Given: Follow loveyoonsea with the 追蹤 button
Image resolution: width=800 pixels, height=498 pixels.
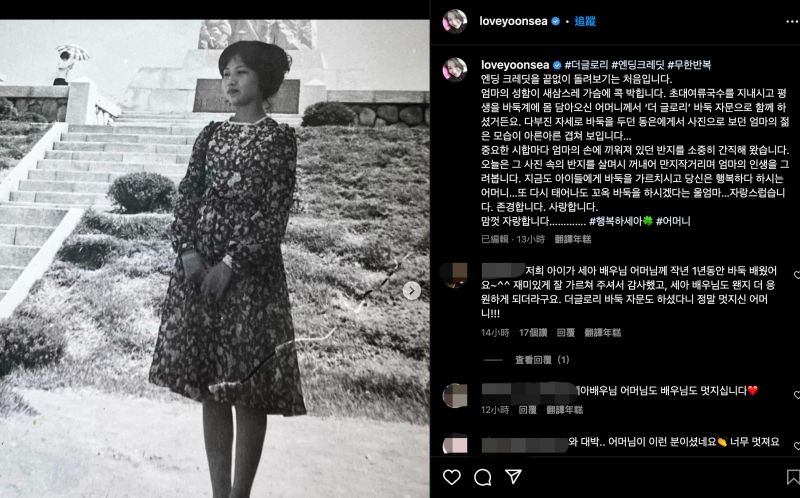Looking at the screenshot, I should 585,21.
